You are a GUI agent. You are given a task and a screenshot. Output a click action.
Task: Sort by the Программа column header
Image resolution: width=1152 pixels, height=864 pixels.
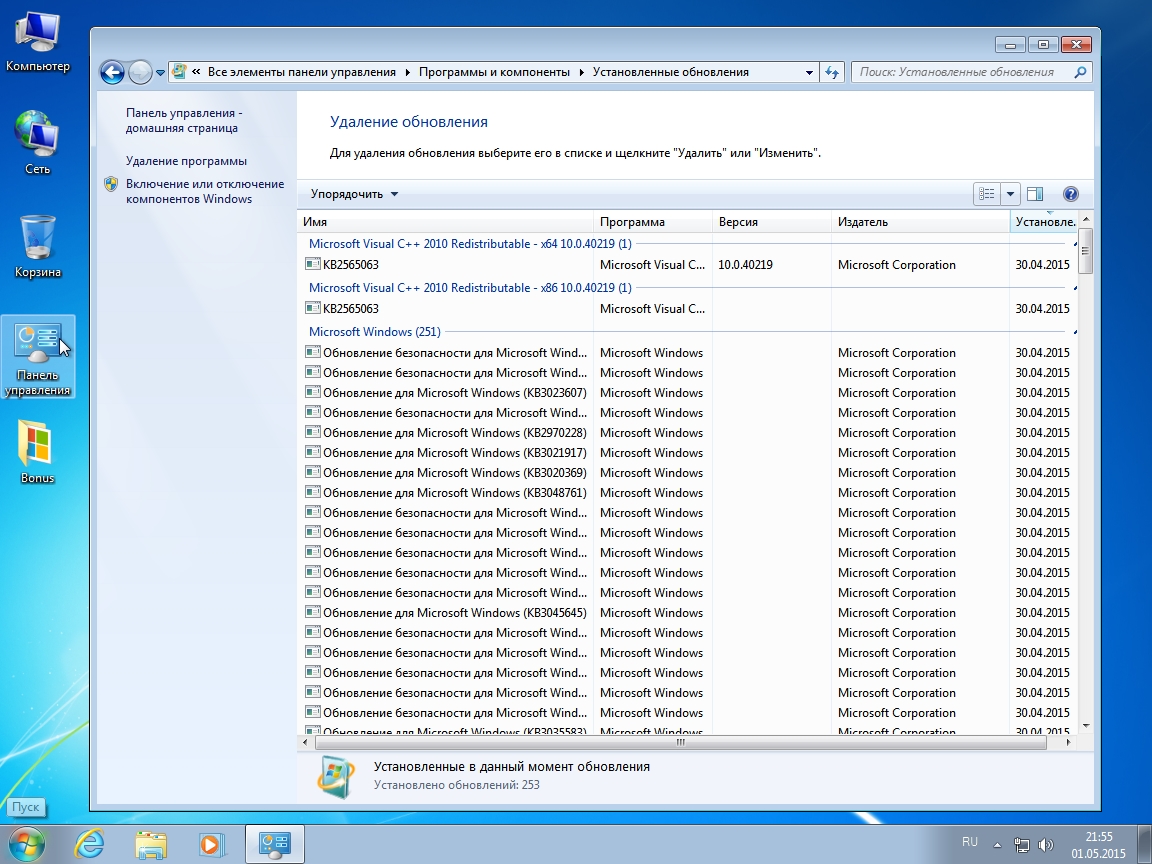coord(632,222)
